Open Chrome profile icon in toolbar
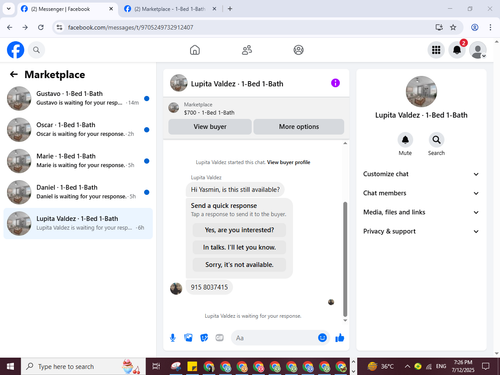Viewport: 500px width, 375px height. click(x=475, y=27)
